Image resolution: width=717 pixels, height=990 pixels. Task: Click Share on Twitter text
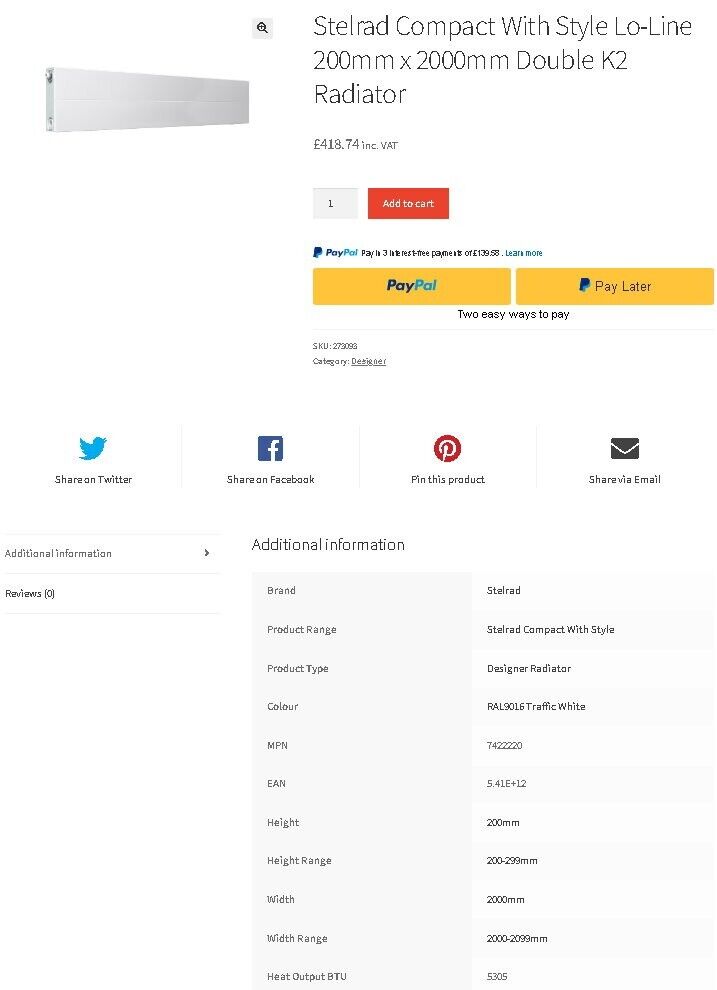93,479
